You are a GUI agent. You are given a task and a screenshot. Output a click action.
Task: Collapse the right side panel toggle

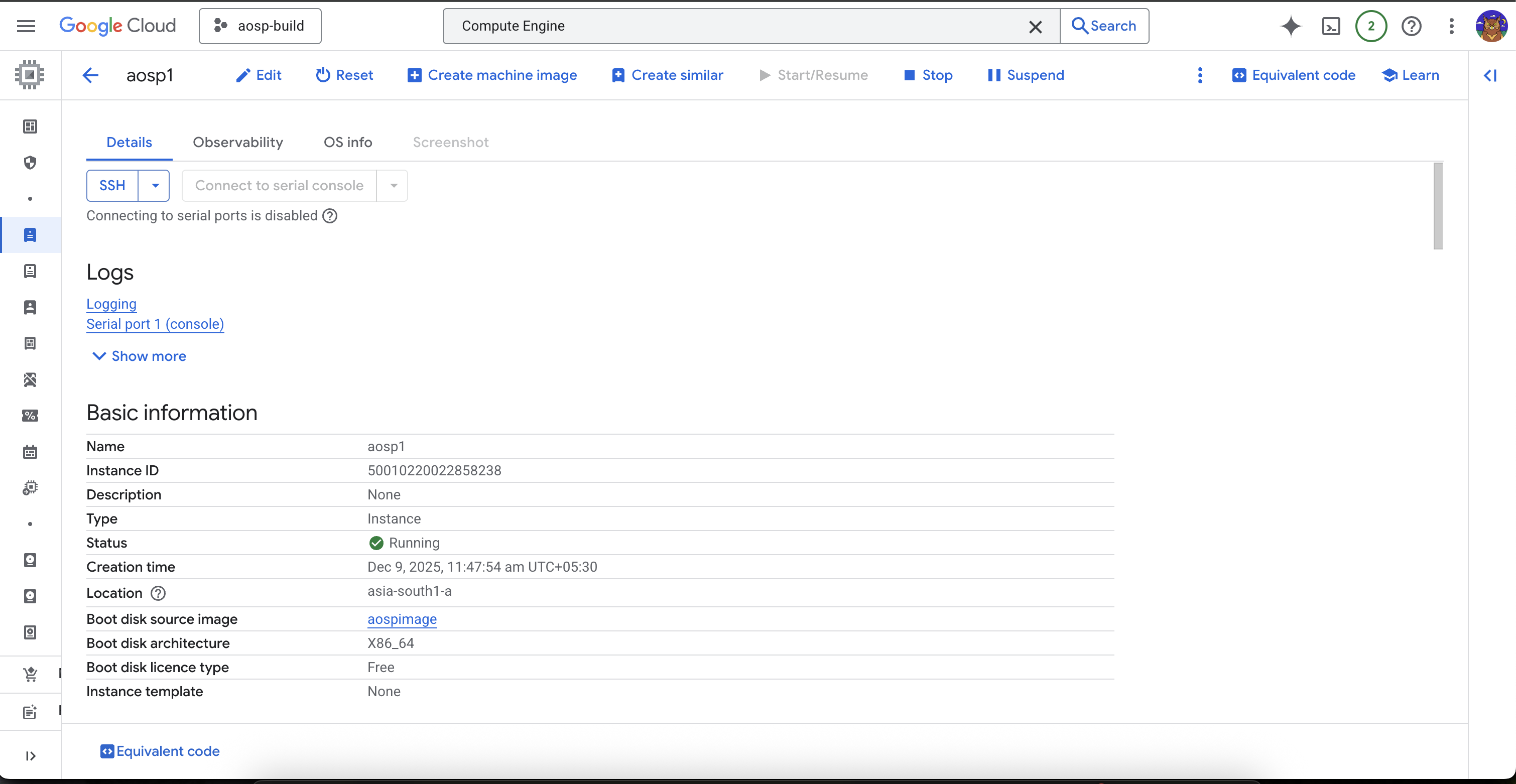(1490, 75)
